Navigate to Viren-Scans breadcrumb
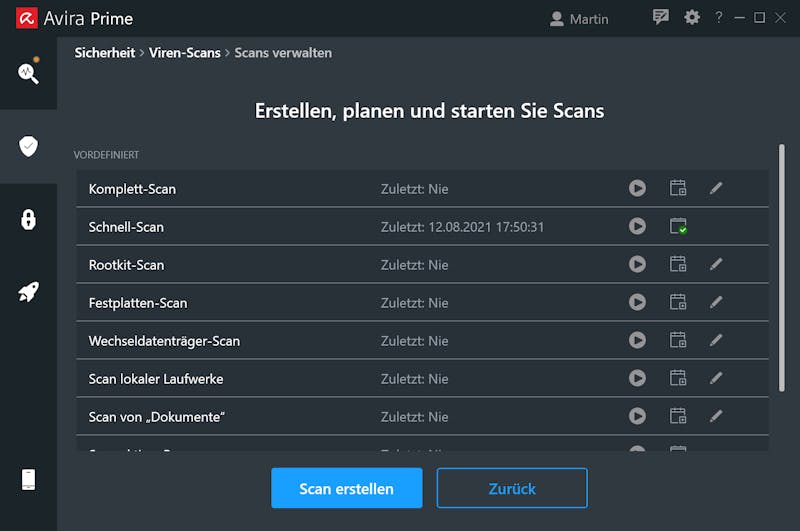The height and width of the screenshot is (531, 800). 185,53
